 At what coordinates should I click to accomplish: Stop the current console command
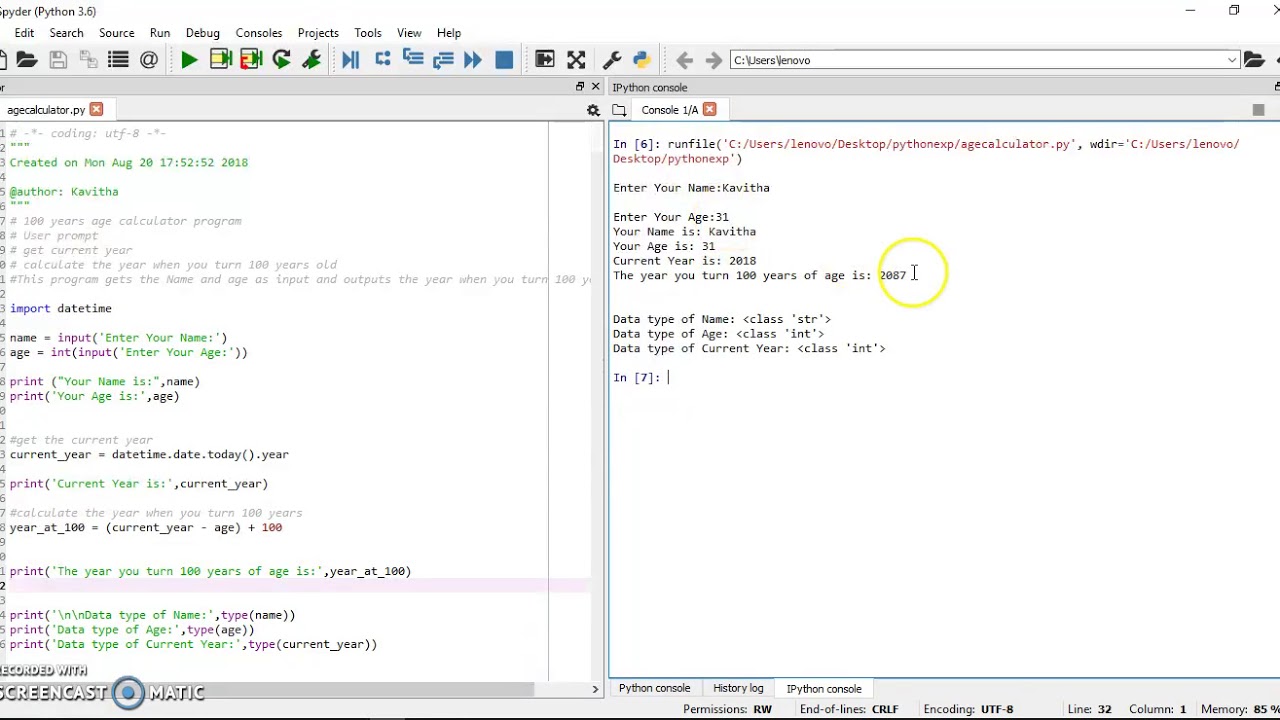coord(1258,110)
